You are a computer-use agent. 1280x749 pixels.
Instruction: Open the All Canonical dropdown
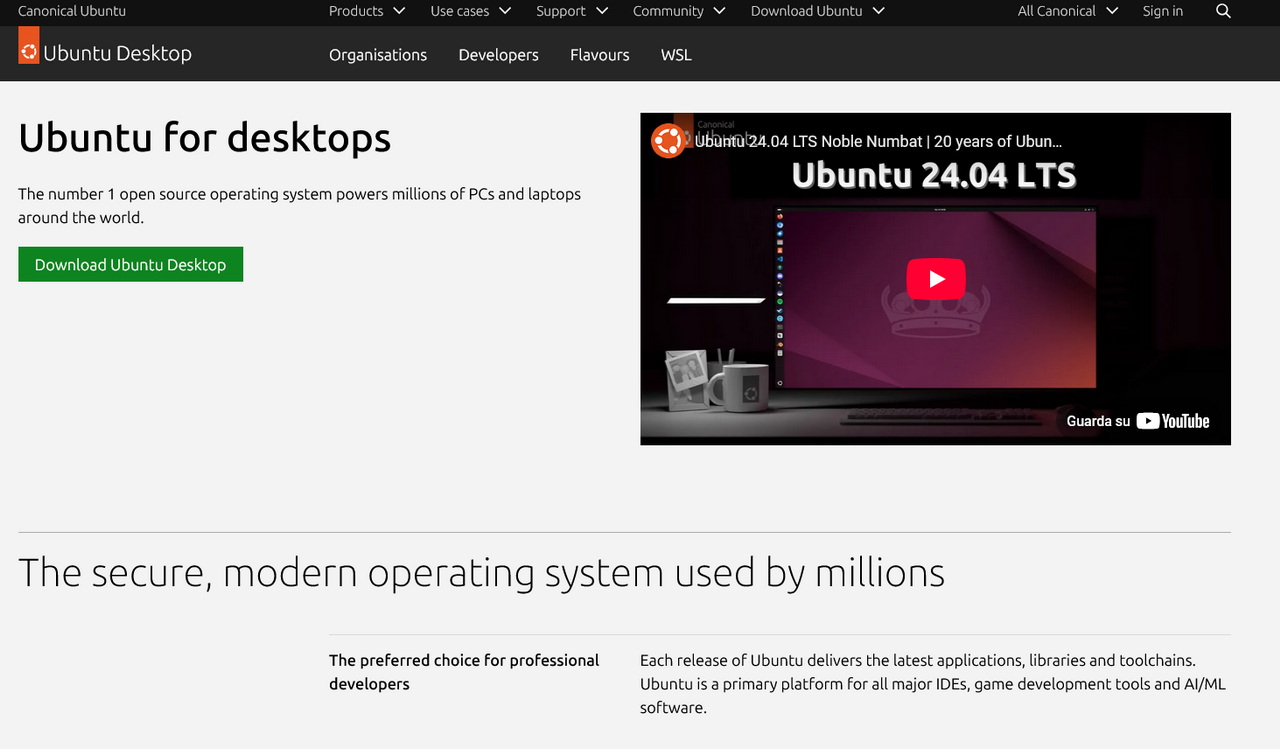(1066, 11)
